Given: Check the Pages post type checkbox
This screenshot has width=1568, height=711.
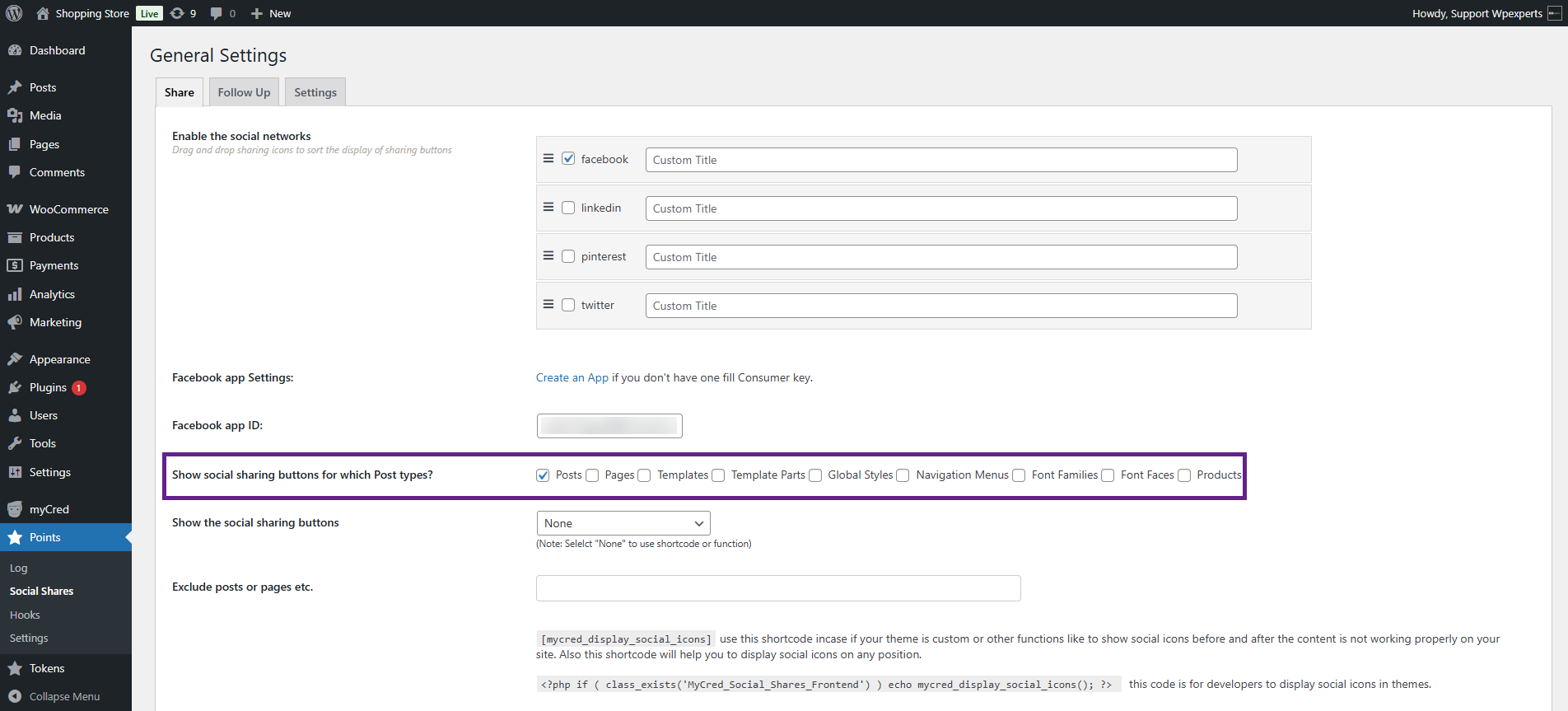Looking at the screenshot, I should pos(592,475).
